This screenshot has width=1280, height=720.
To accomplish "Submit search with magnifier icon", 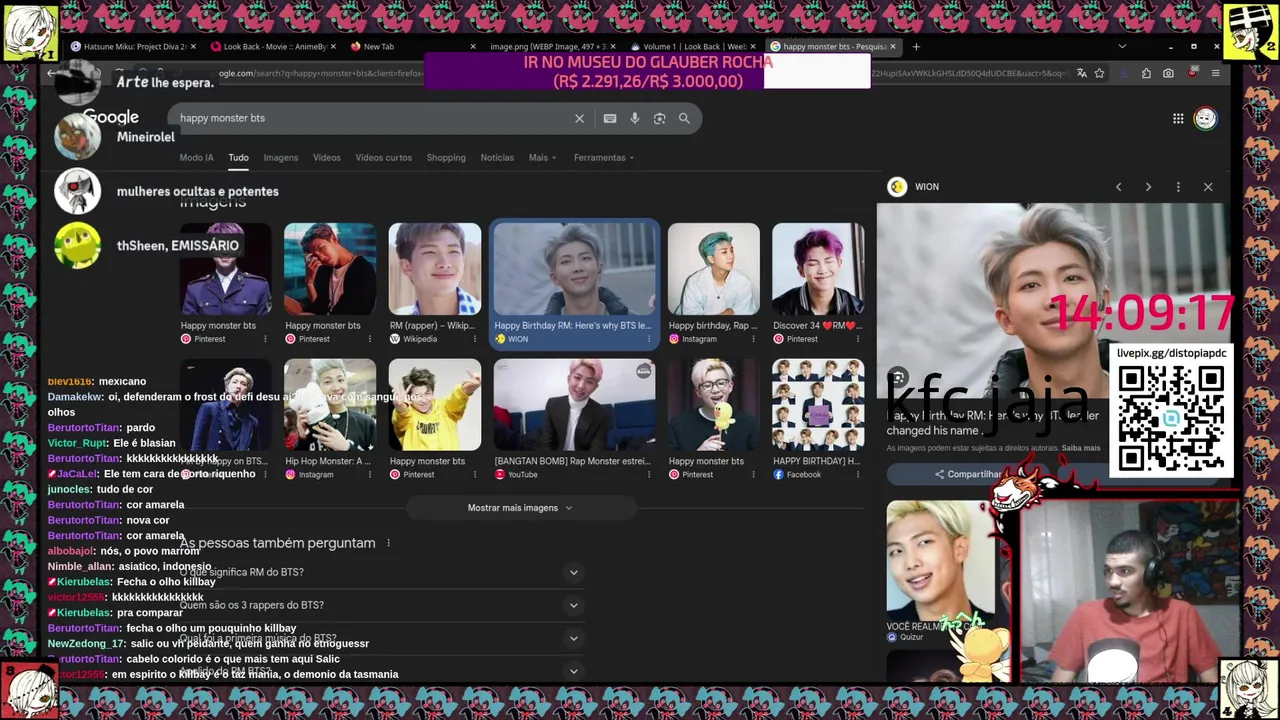I will point(684,118).
